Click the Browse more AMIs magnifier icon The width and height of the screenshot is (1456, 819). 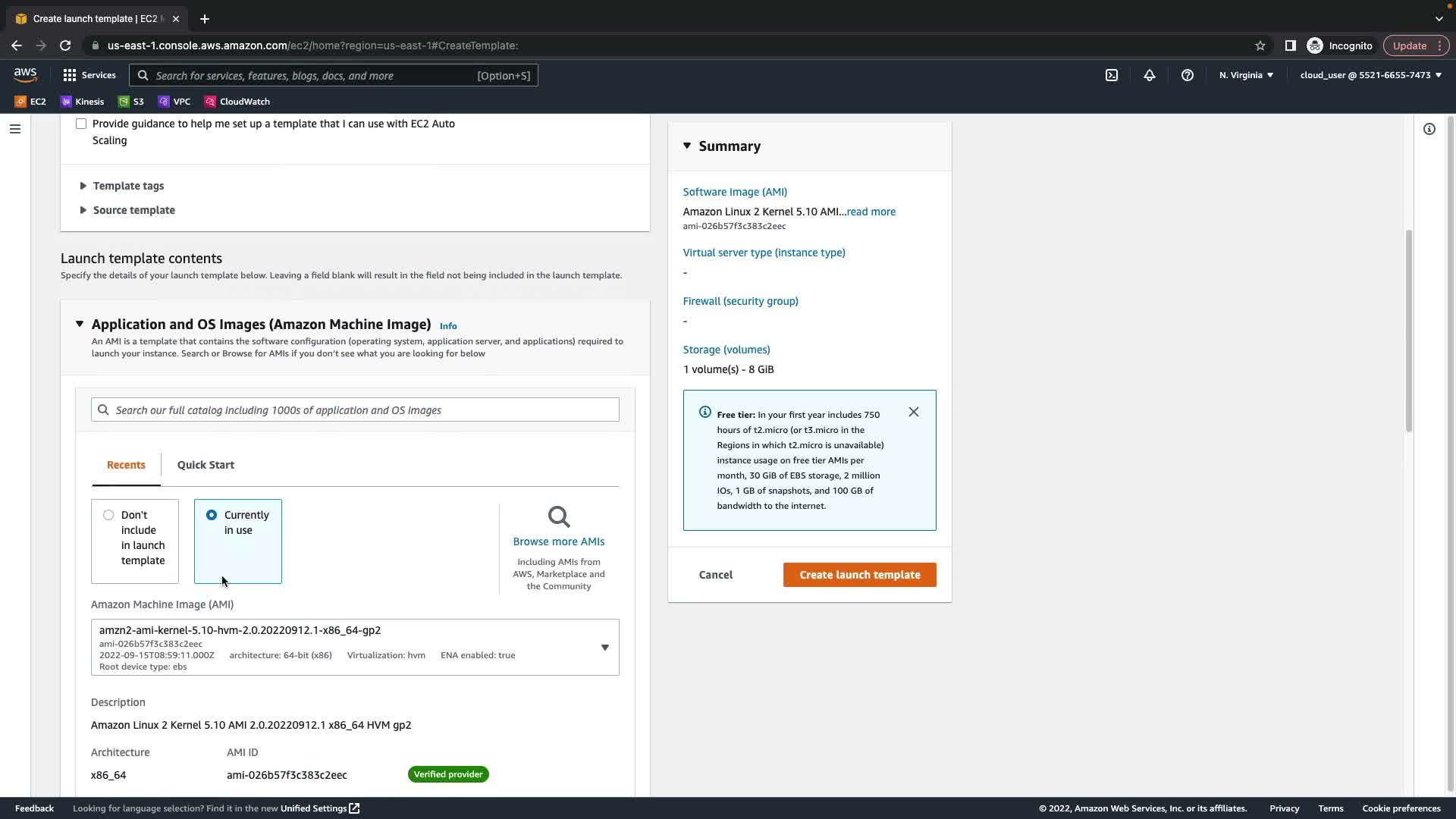pyautogui.click(x=558, y=517)
